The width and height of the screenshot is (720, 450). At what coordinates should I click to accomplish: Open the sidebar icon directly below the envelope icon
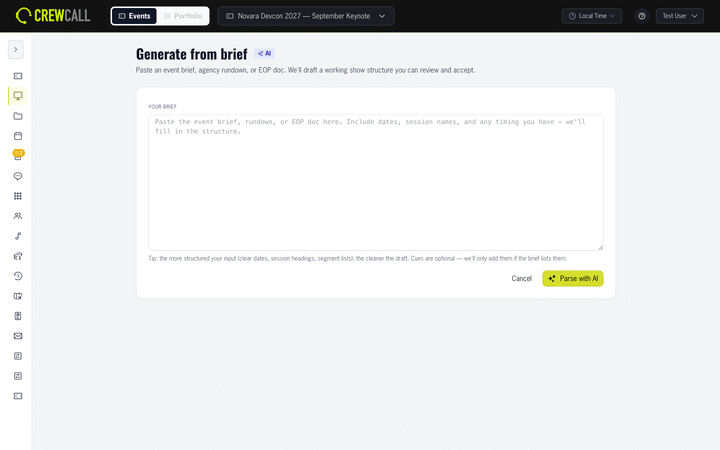click(18, 356)
